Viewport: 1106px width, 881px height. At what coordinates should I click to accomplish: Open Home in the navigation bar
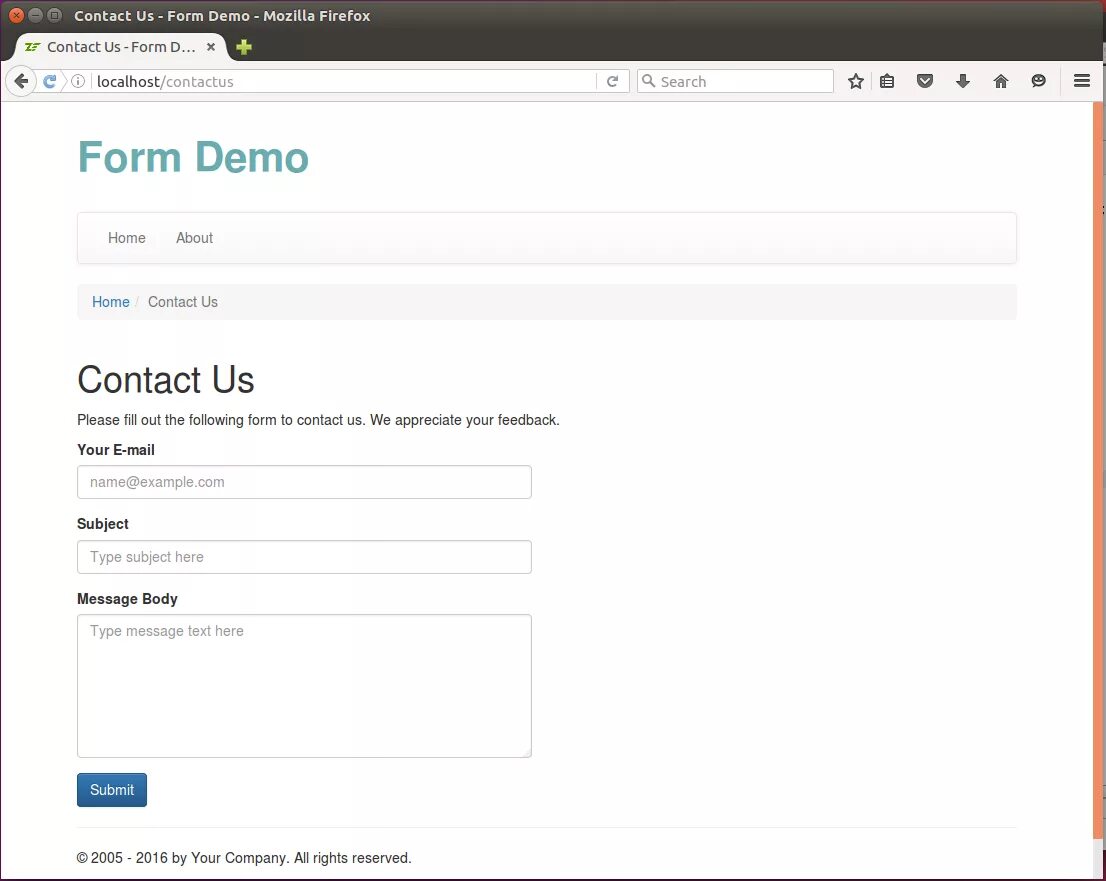(127, 238)
